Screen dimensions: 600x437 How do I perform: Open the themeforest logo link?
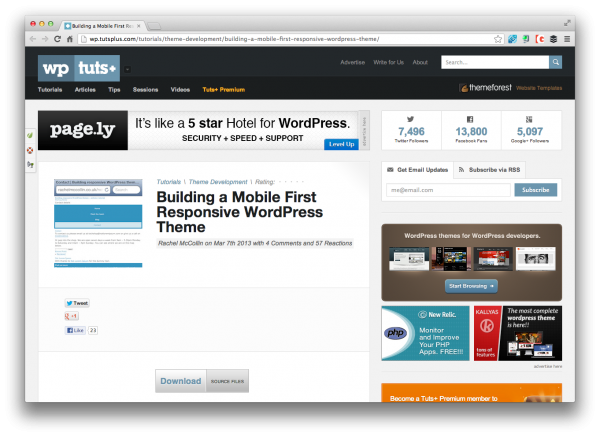pyautogui.click(x=485, y=88)
